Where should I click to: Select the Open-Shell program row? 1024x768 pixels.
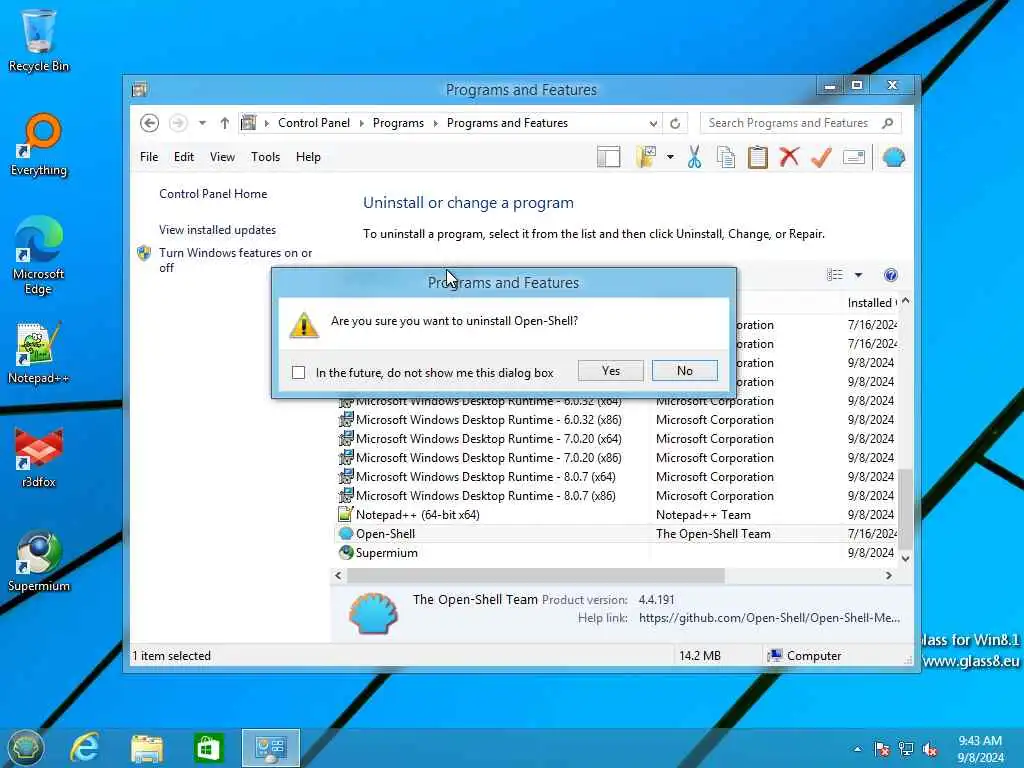[616, 534]
